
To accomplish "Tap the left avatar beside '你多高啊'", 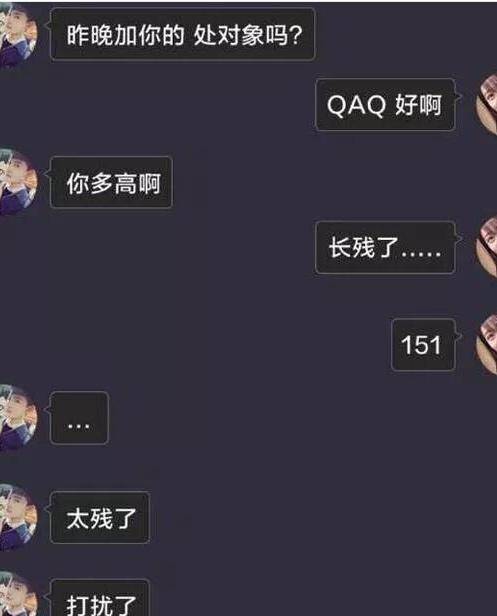I will (x=18, y=182).
